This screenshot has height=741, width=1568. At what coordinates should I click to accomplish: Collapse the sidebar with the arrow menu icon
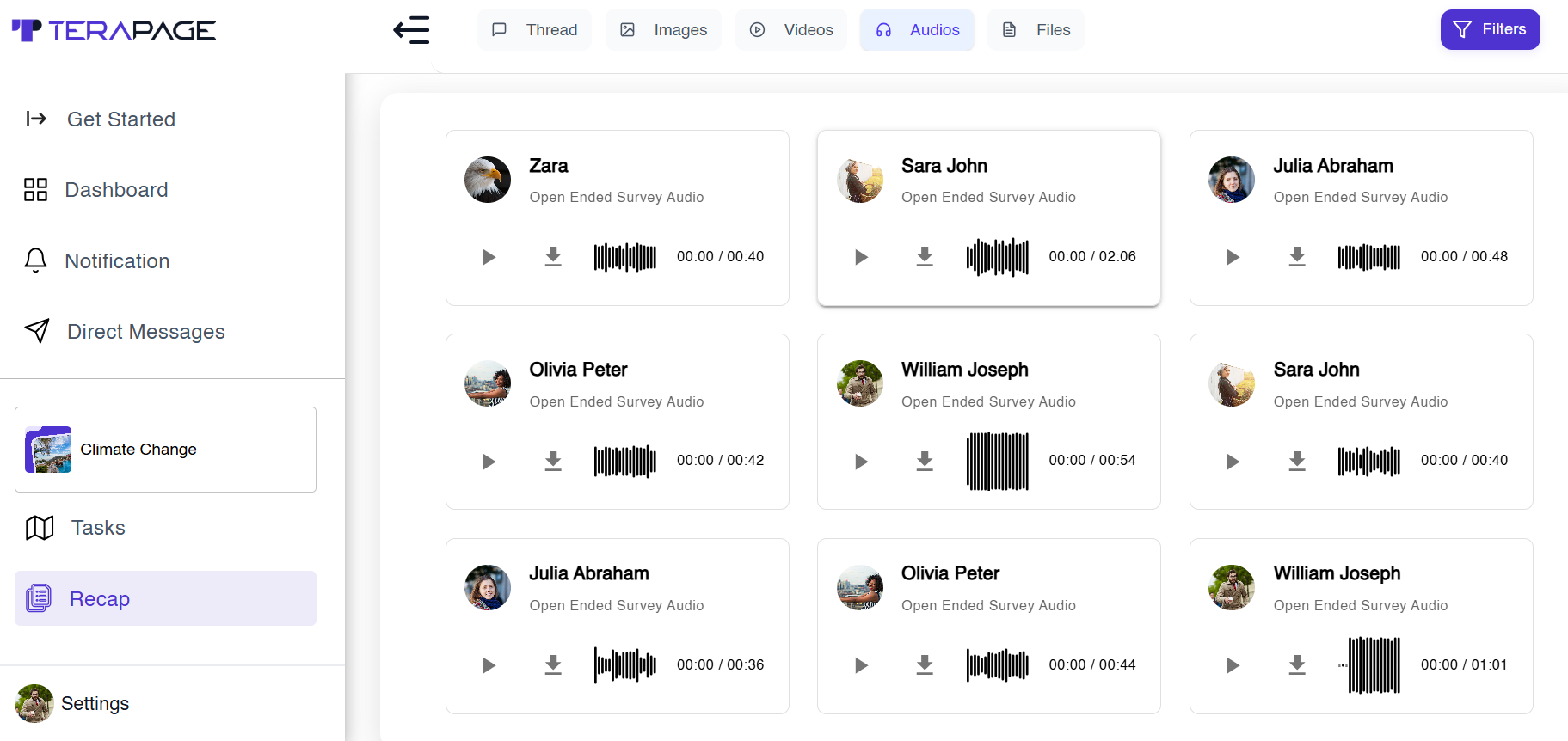411,30
